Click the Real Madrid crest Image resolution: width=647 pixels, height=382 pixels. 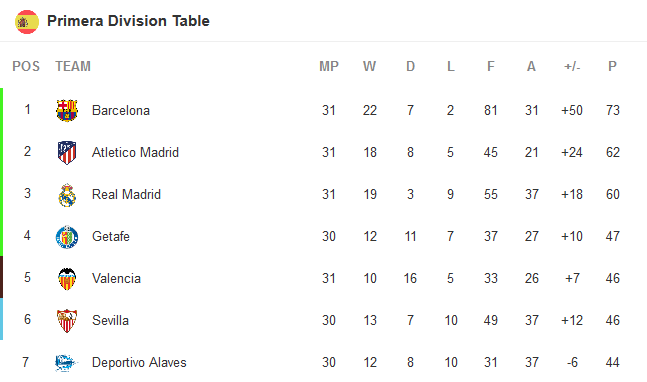(67, 195)
